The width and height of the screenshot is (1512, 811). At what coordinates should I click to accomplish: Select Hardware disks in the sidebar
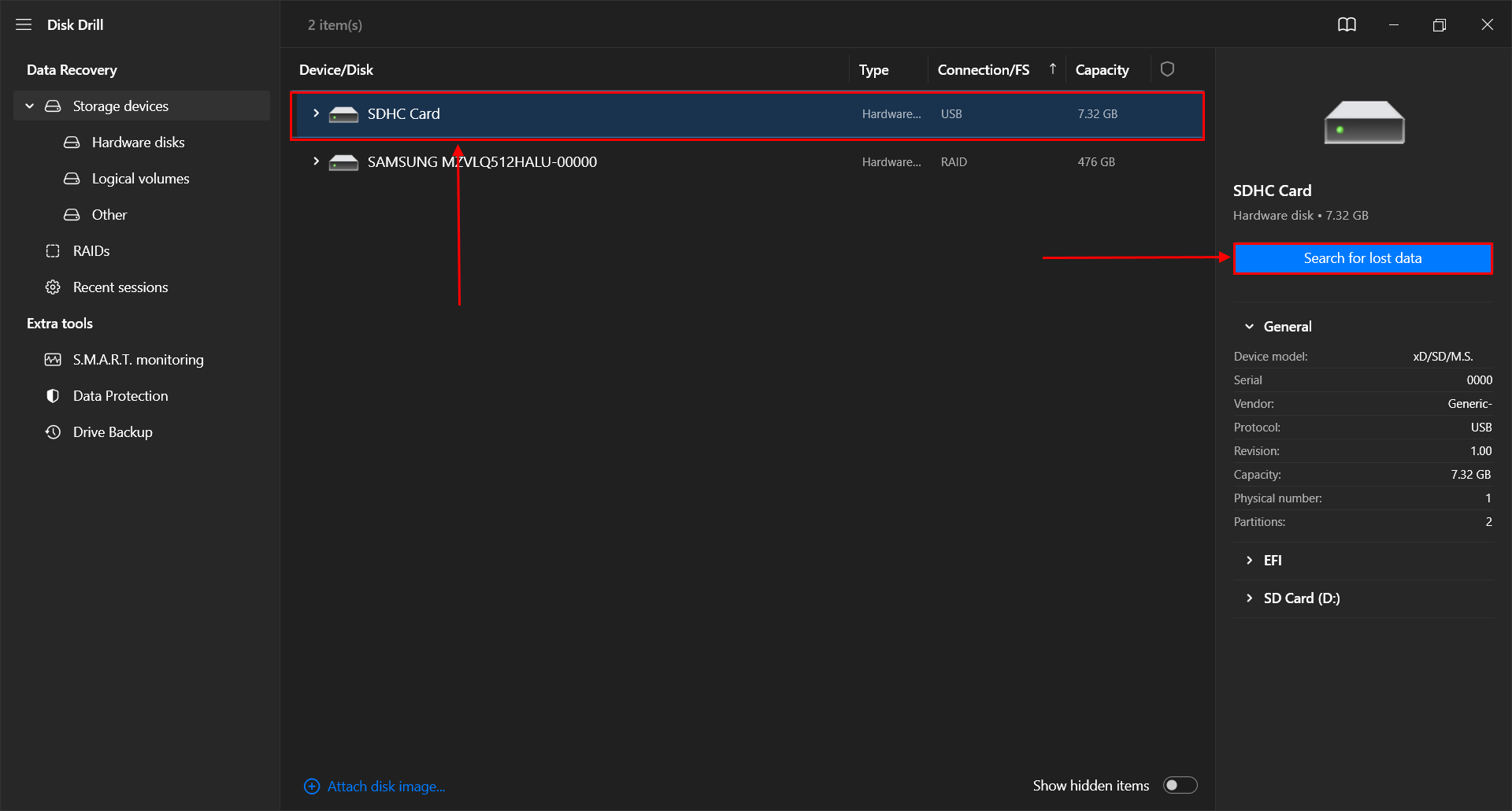138,142
